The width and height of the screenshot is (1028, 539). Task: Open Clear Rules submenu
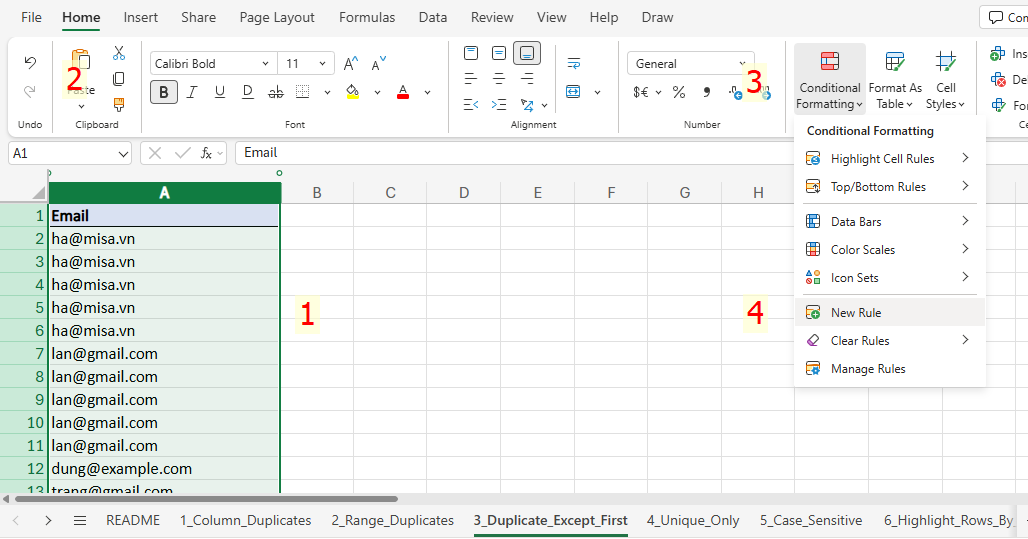click(889, 341)
